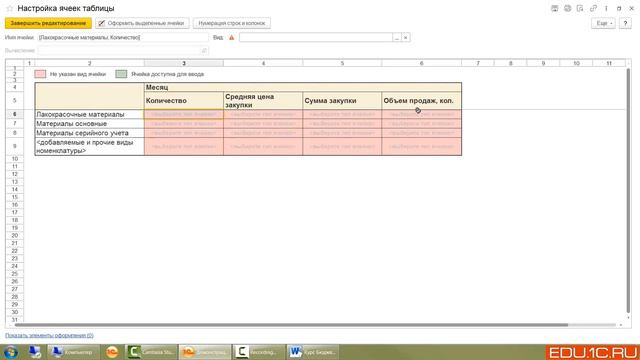Select the Лакокрасочные материалы row label

89,114
